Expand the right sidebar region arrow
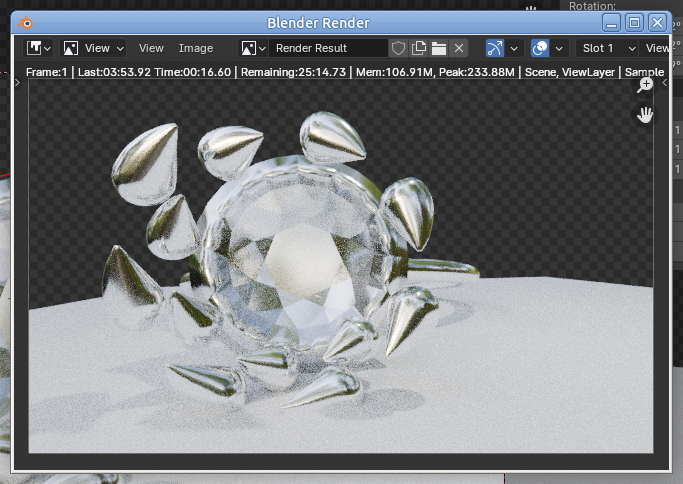Viewport: 683px width, 484px height. click(664, 82)
